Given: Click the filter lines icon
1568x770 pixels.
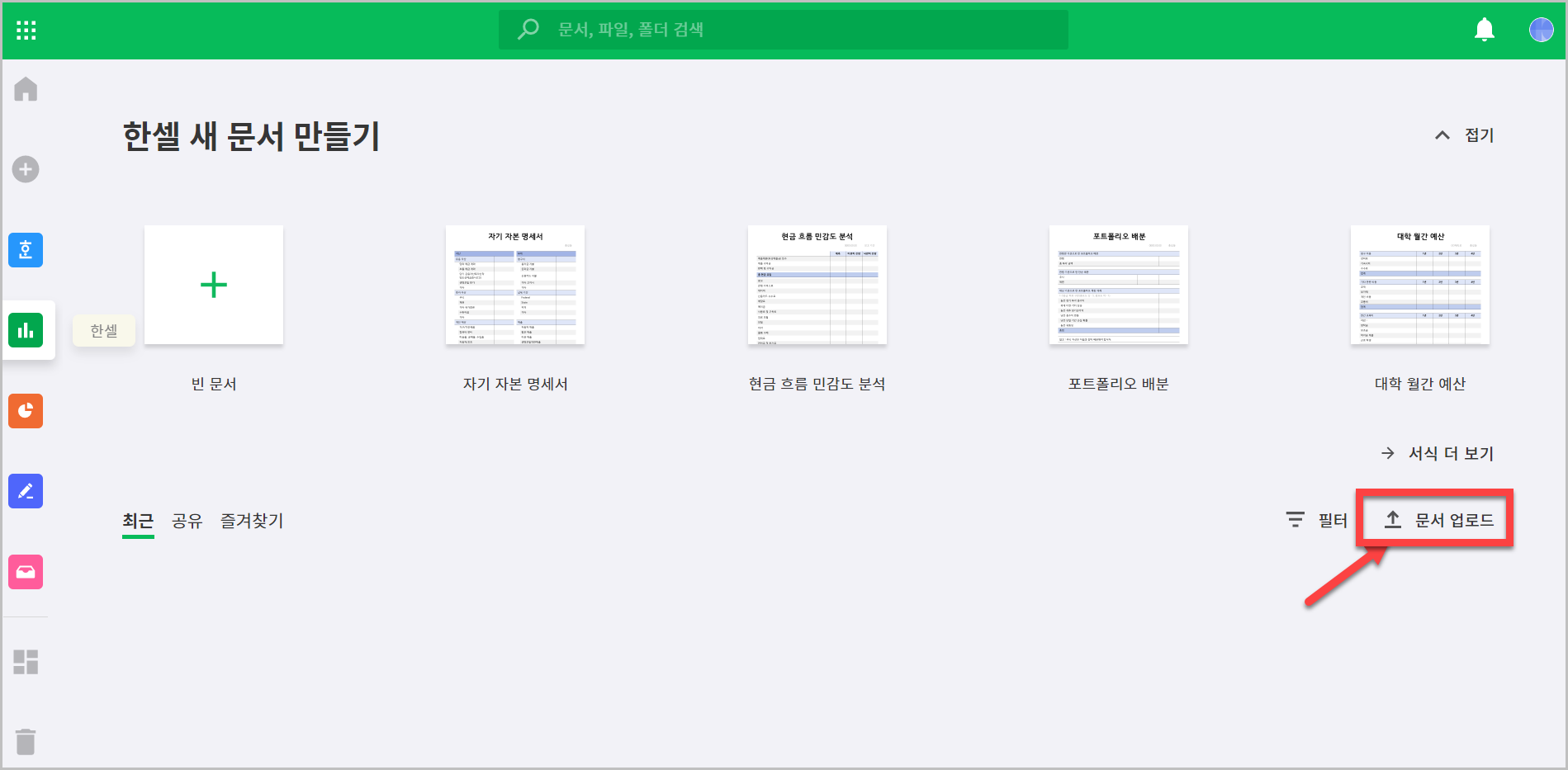Looking at the screenshot, I should [1296, 519].
